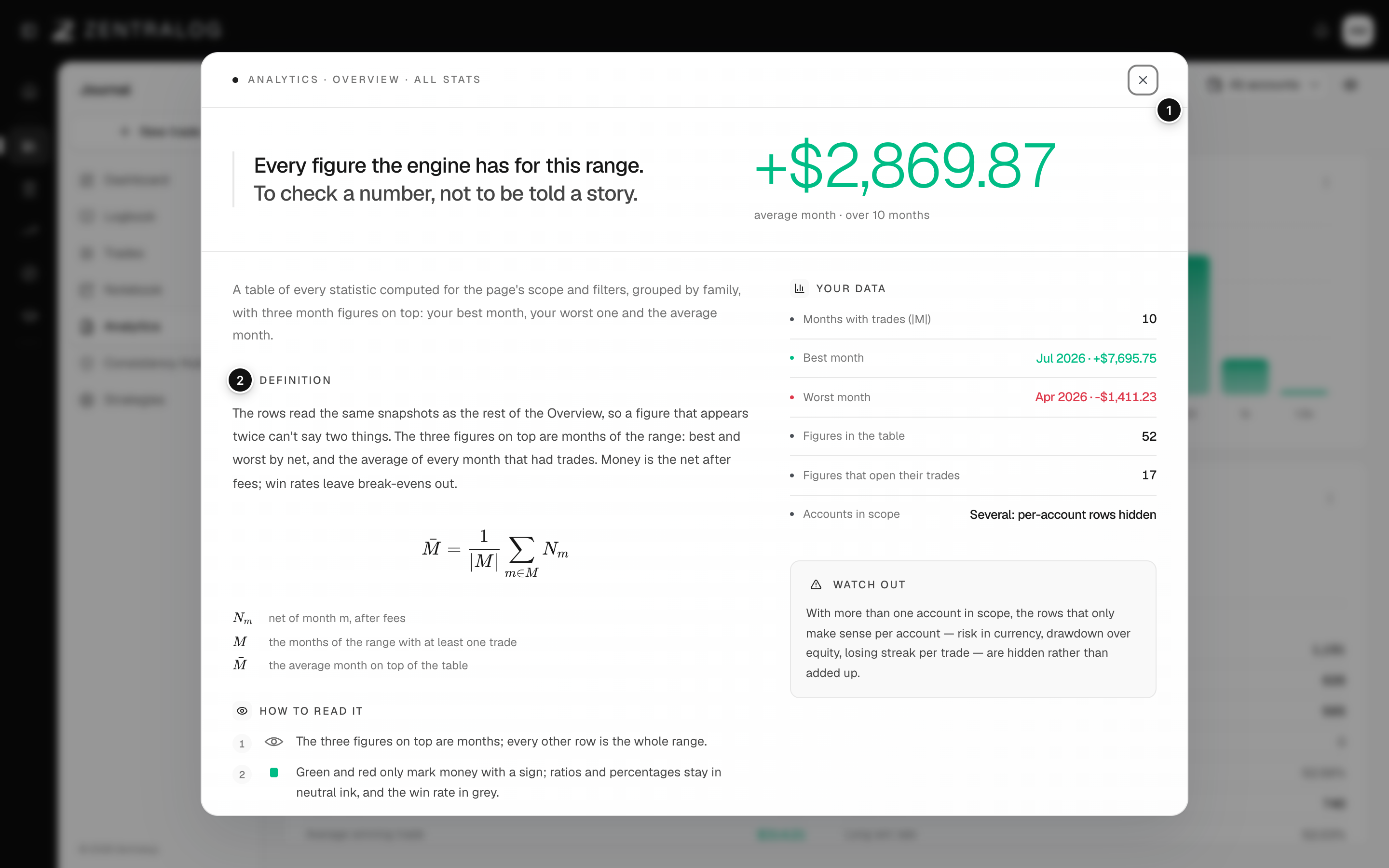Click the ANALYTICS · OVERVIEW · ALL STATS breadcrumb

pyautogui.click(x=364, y=79)
